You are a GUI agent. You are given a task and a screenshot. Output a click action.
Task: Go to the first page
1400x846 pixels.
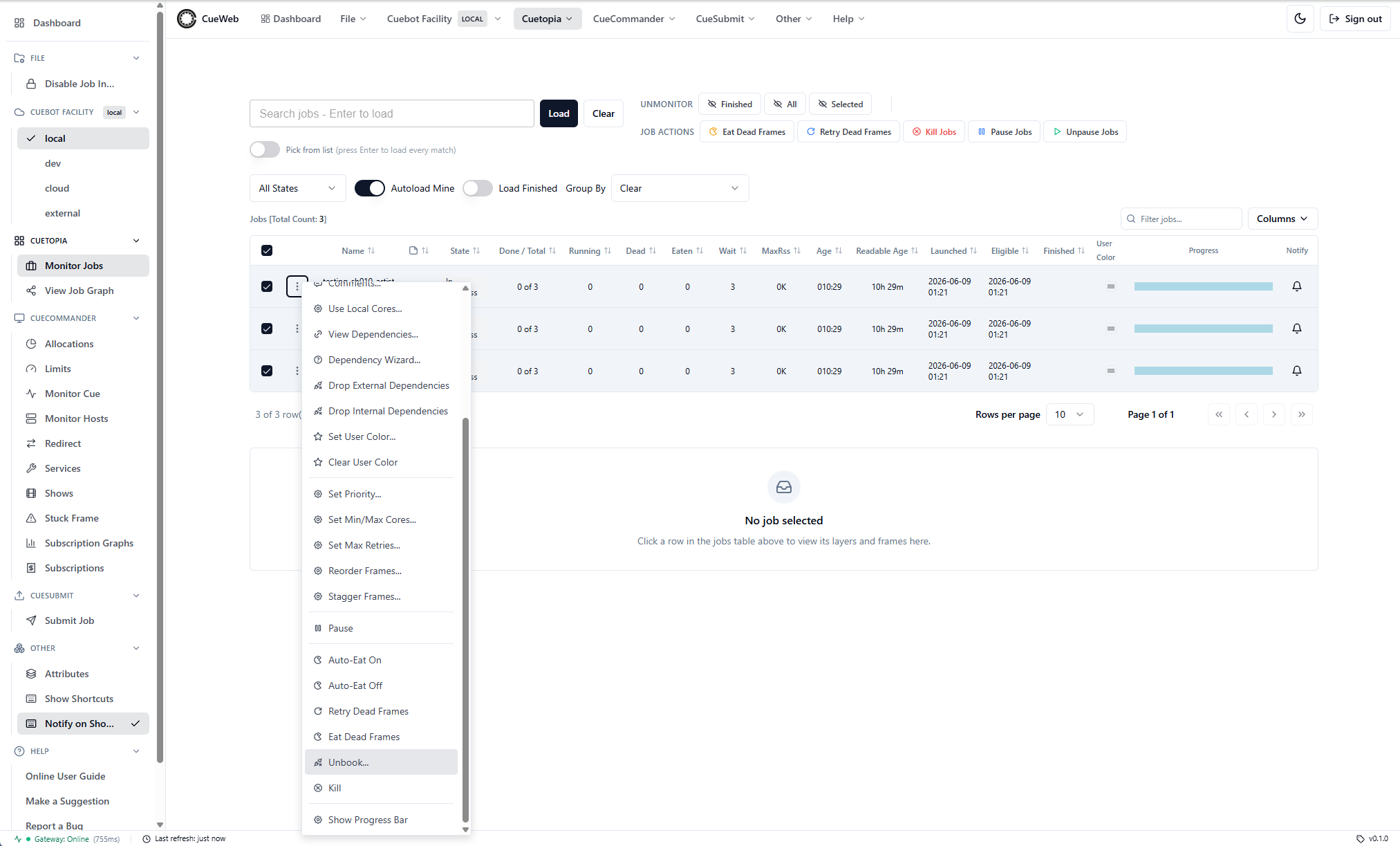click(1219, 414)
